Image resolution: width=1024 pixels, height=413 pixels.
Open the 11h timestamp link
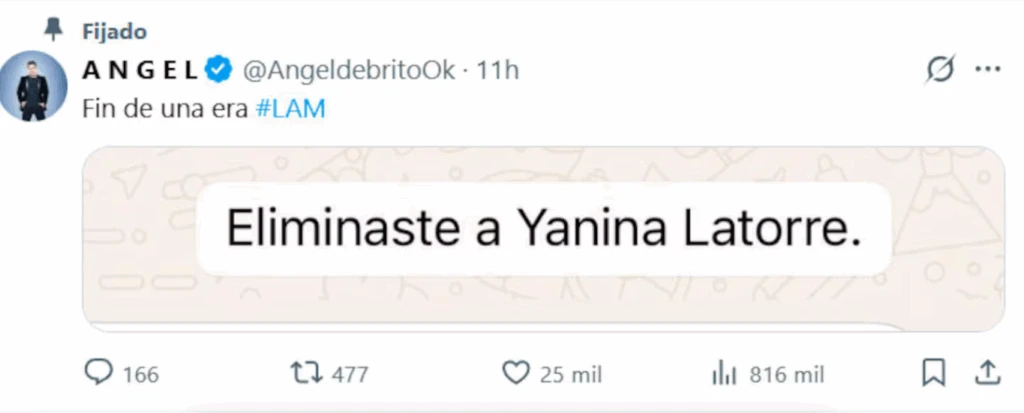tap(498, 70)
